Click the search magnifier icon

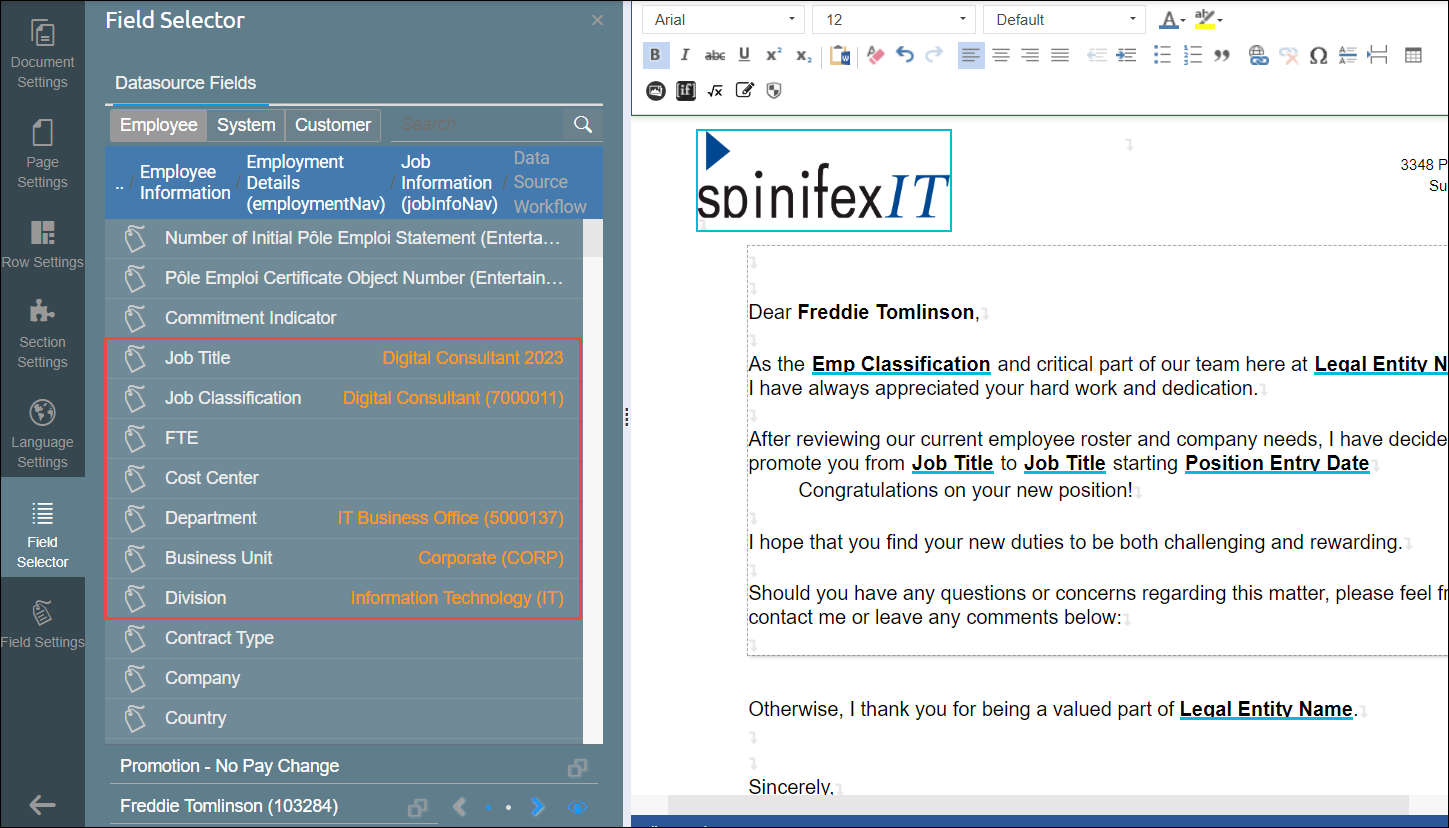pyautogui.click(x=582, y=125)
